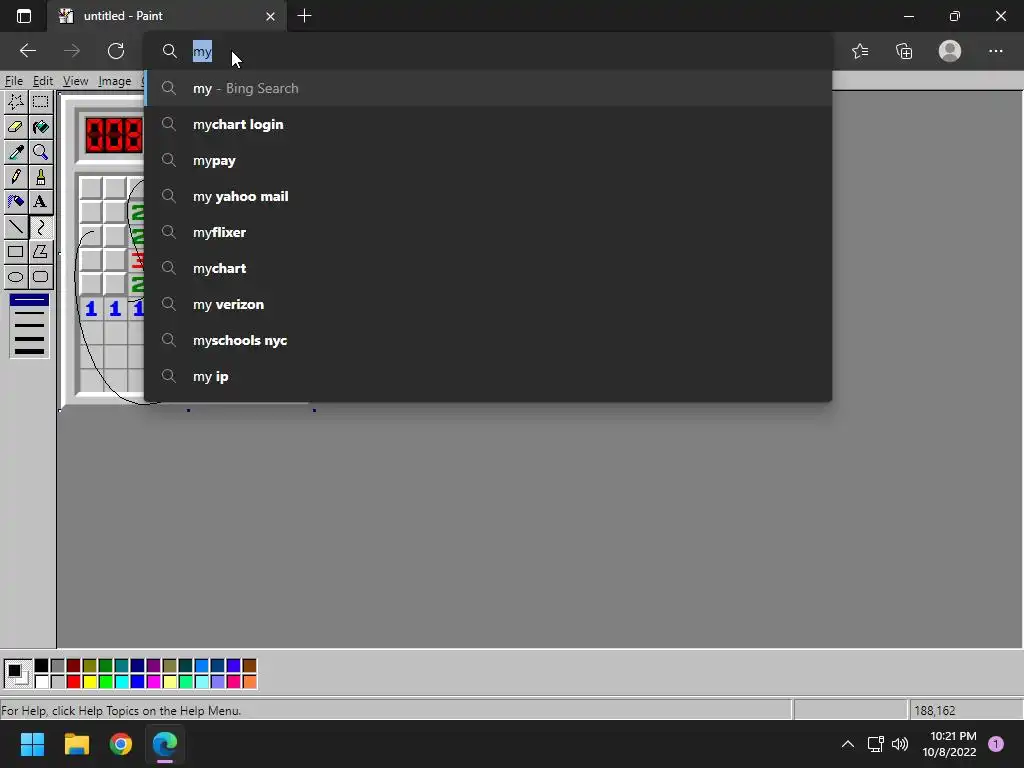The height and width of the screenshot is (768, 1024).
Task: Select the Curve tool
Action: pyautogui.click(x=40, y=227)
